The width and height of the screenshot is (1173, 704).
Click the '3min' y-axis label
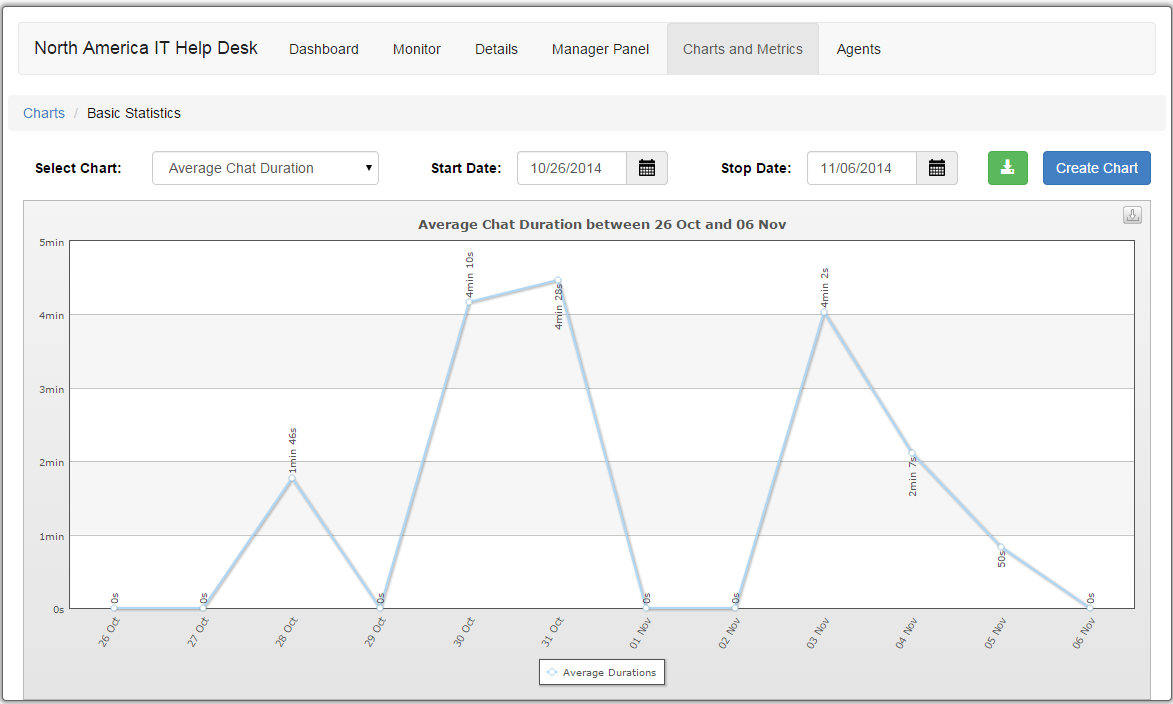[52, 390]
